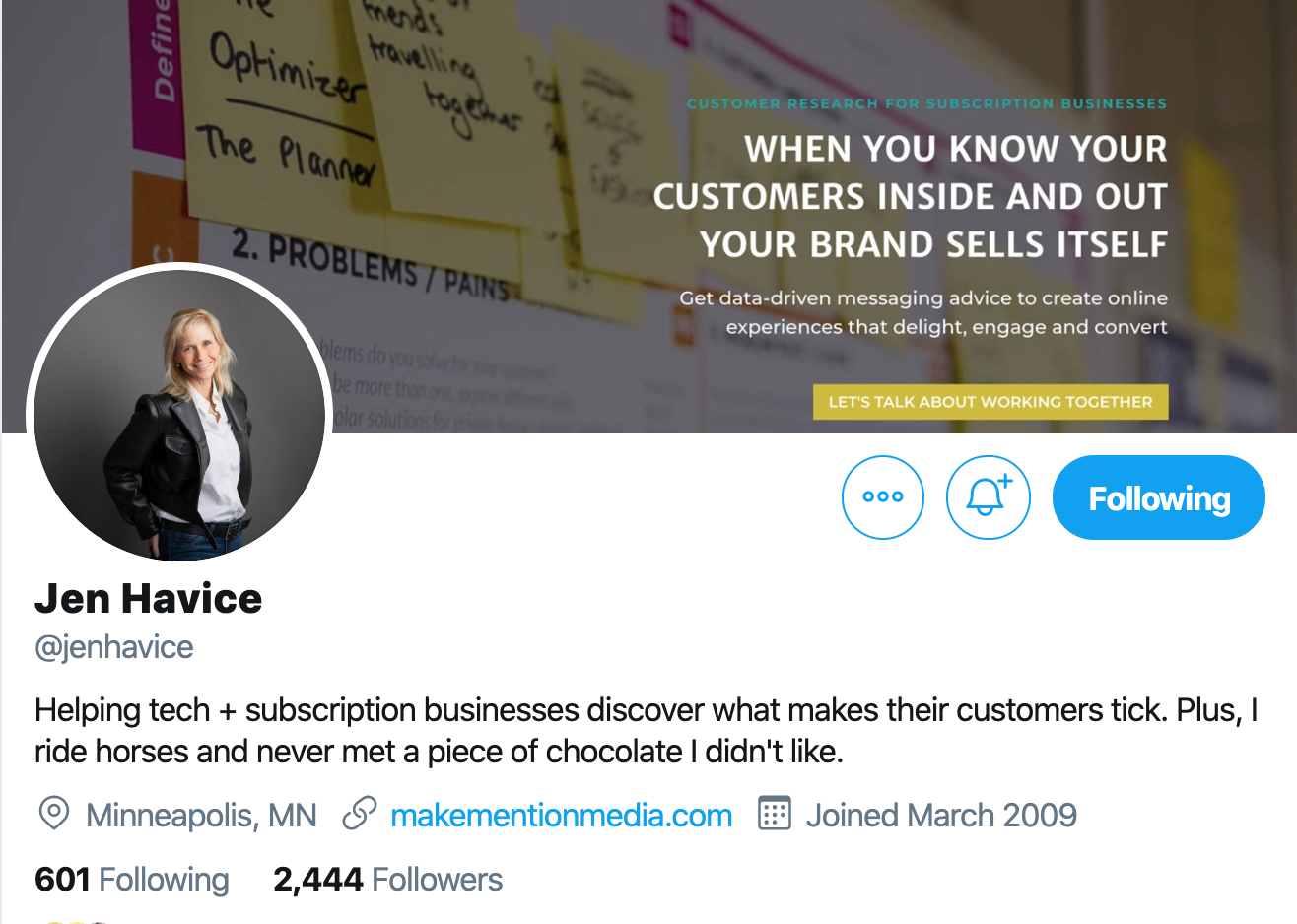Click Minneapolis, MN location text

201,815
